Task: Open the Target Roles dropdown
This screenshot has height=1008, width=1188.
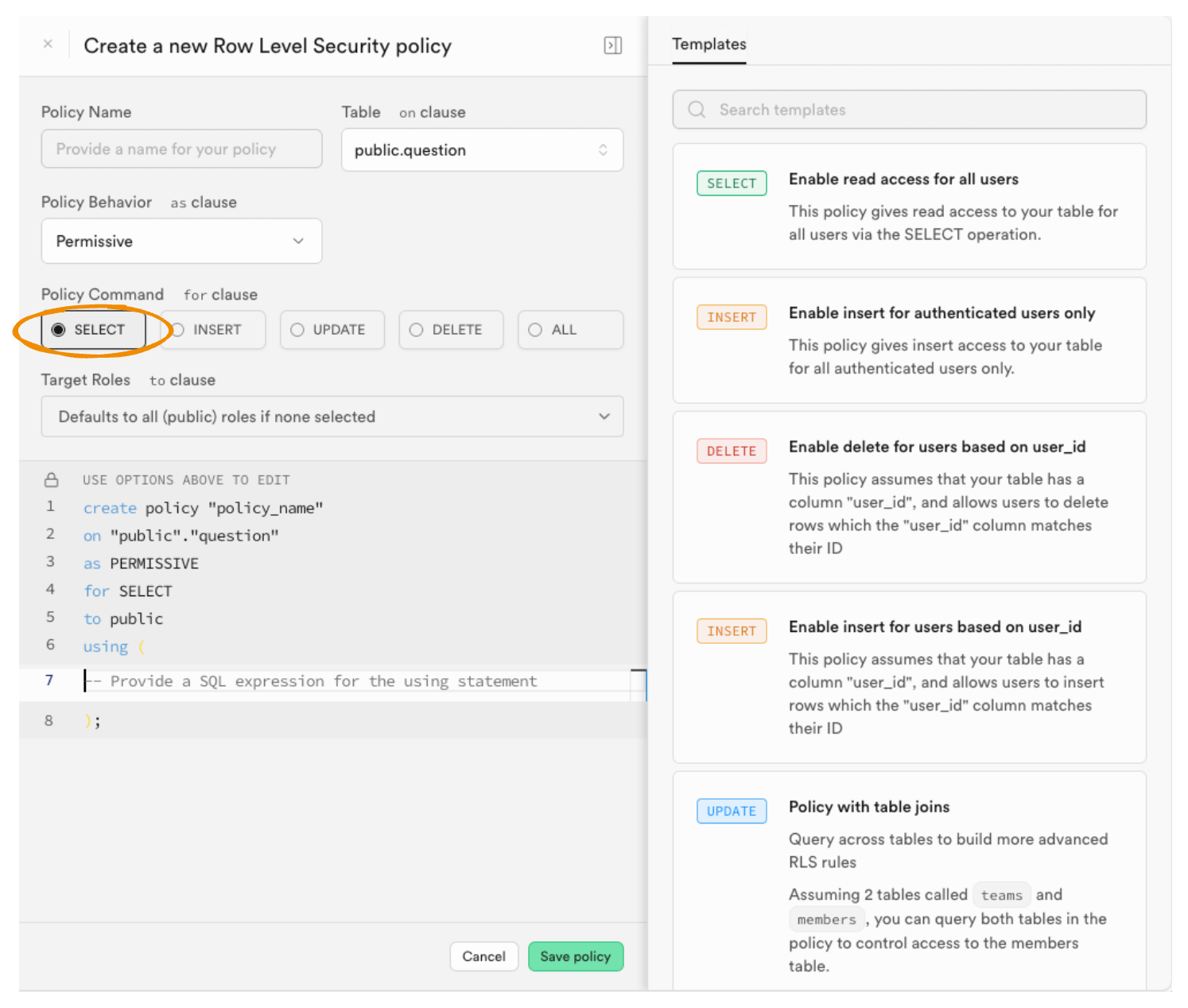Action: pos(332,417)
